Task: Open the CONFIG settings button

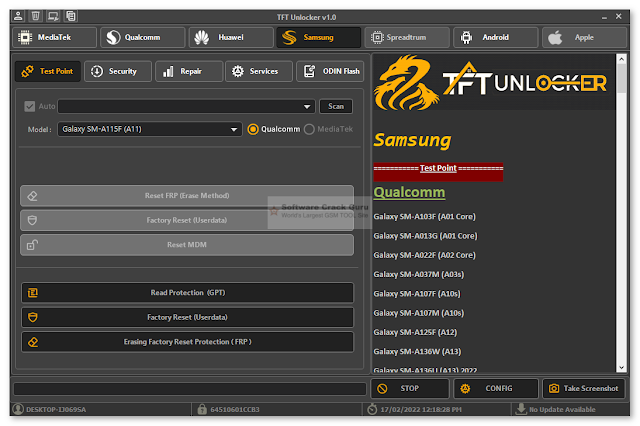Action: point(496,388)
